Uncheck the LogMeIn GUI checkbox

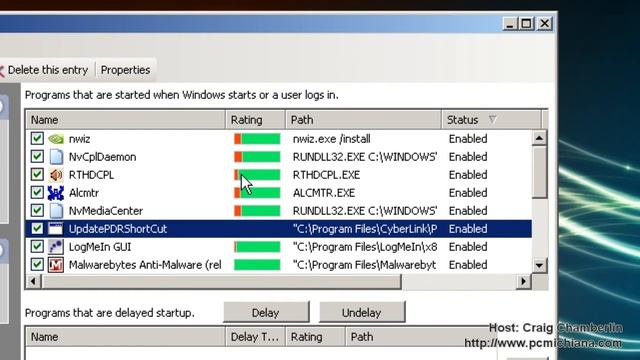point(37,246)
